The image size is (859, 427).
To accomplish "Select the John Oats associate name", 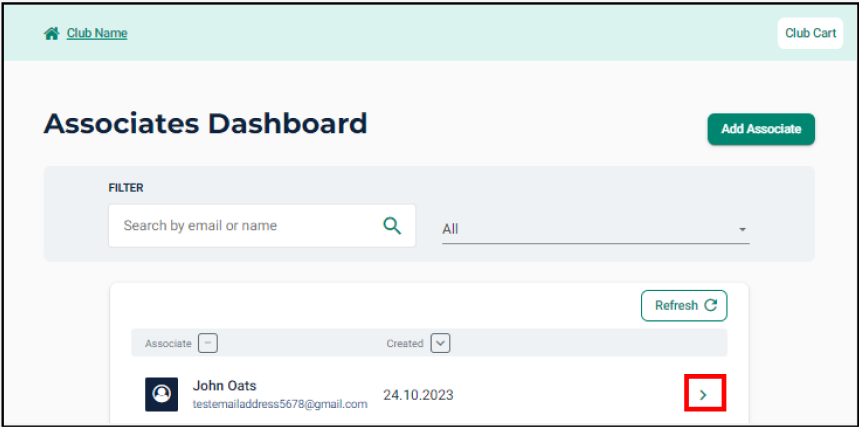I will click(x=225, y=386).
